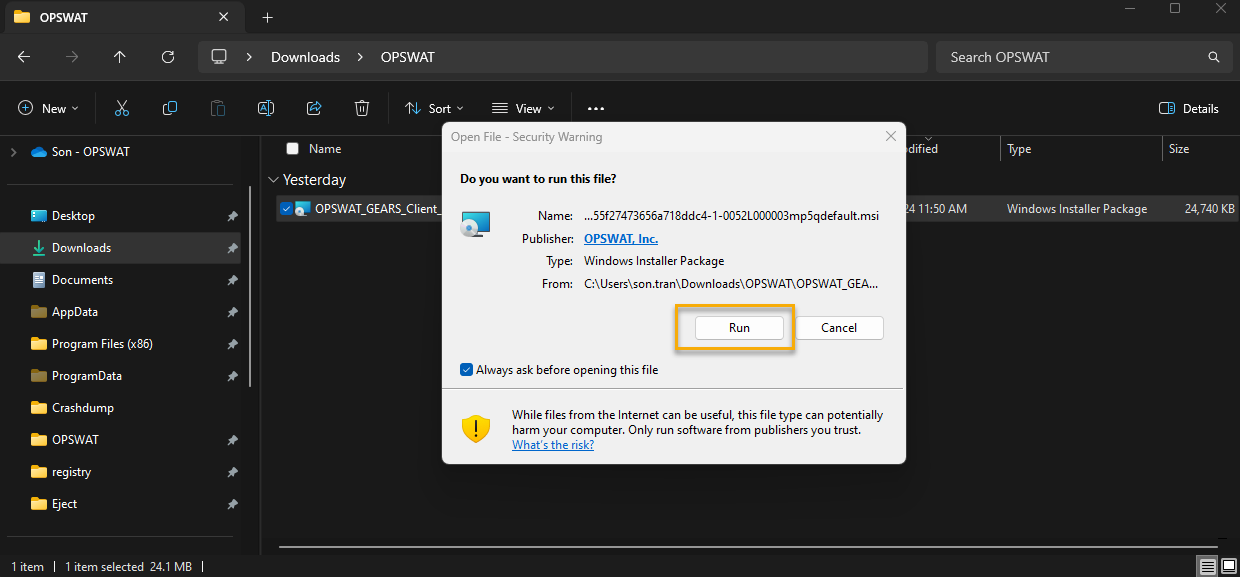Open Documents in the sidebar
Viewport: 1240px width, 577px height.
click(x=82, y=280)
